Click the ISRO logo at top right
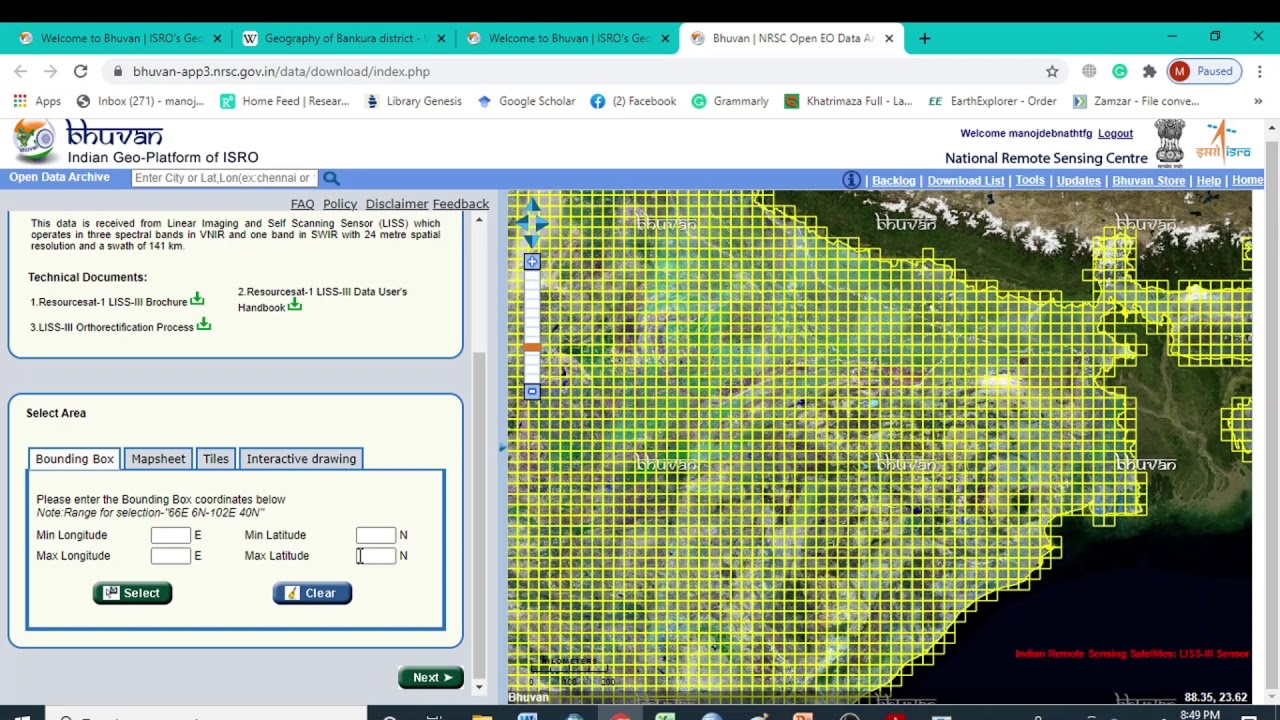The image size is (1280, 720). click(x=1223, y=142)
